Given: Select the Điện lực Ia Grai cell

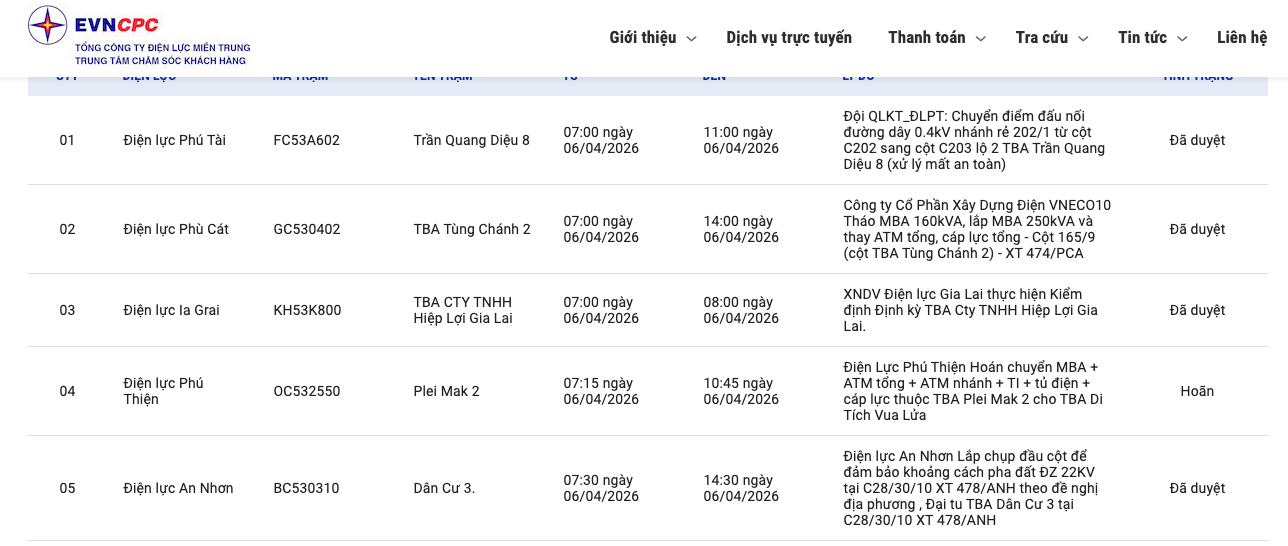Looking at the screenshot, I should (x=171, y=310).
